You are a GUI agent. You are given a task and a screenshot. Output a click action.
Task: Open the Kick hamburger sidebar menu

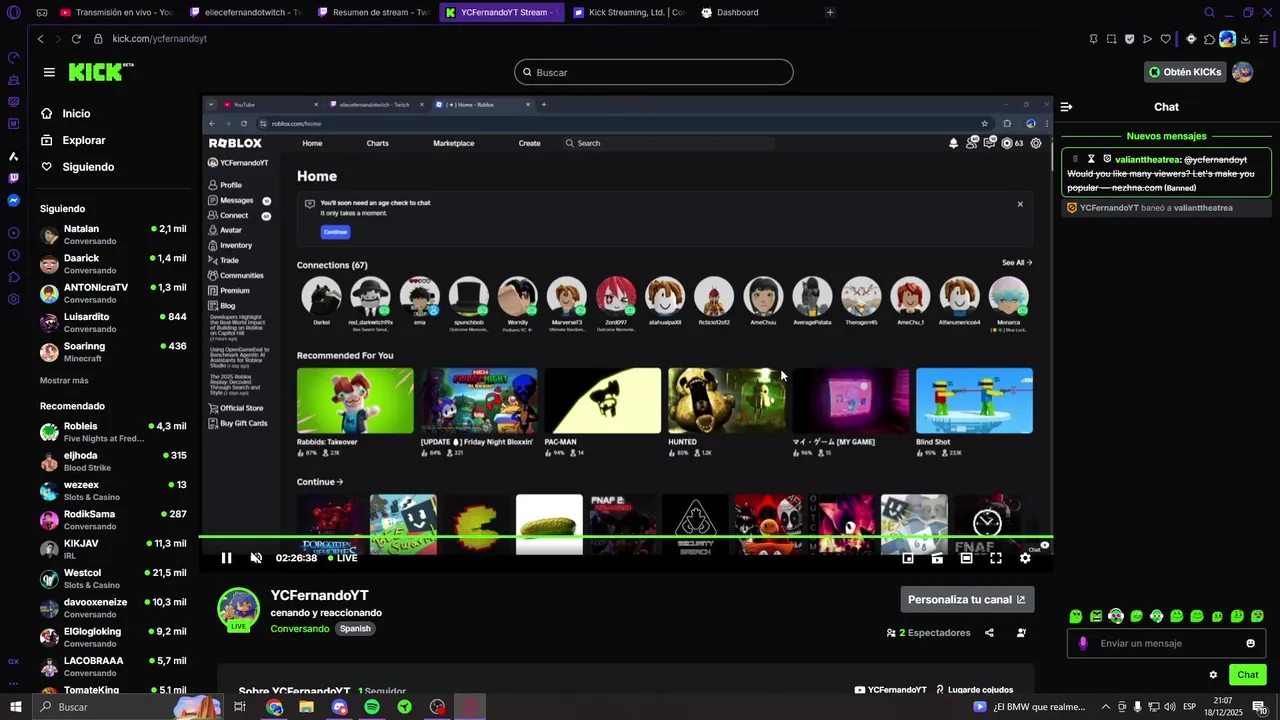click(49, 72)
